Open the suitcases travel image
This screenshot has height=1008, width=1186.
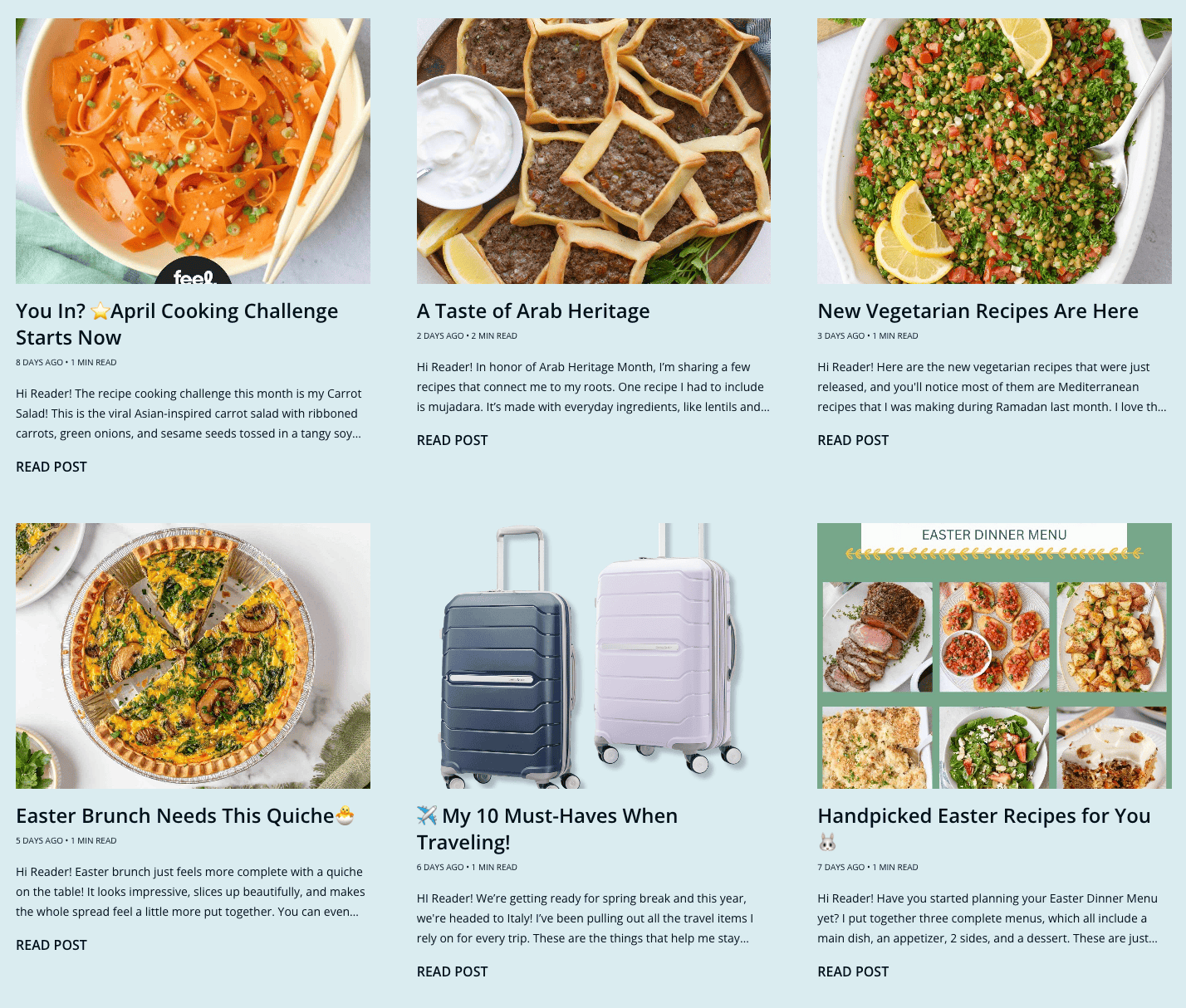coord(594,656)
